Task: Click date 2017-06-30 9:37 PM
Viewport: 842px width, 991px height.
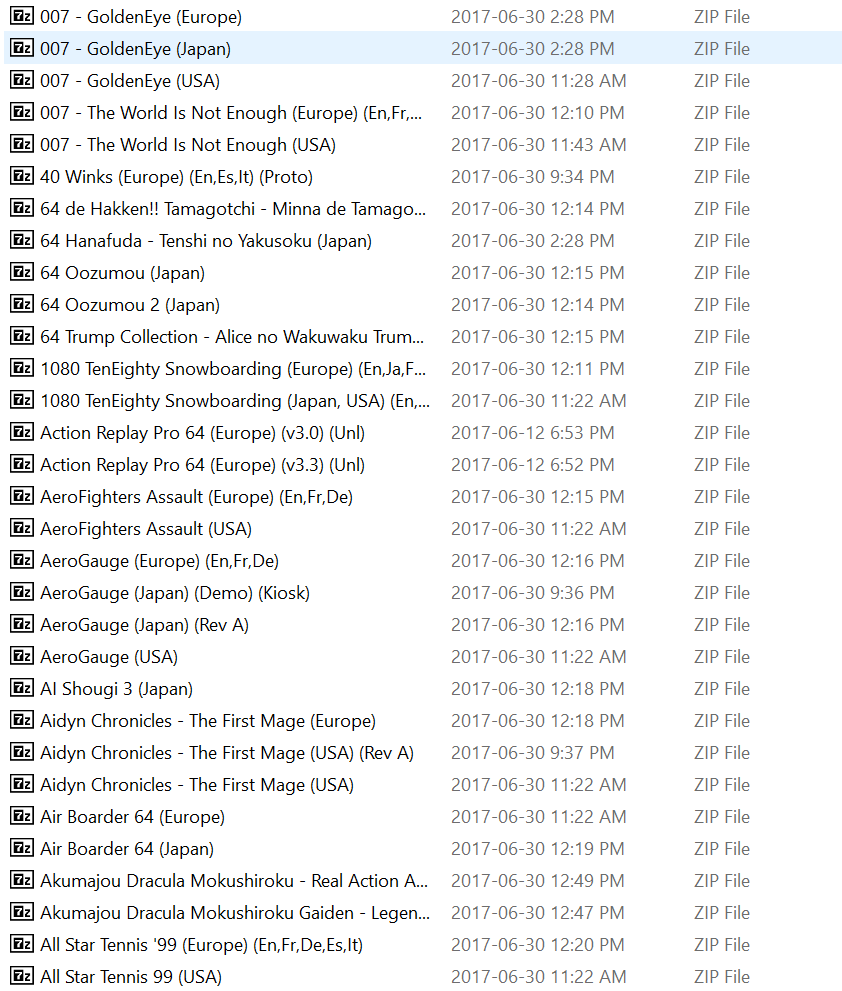Action: click(532, 753)
